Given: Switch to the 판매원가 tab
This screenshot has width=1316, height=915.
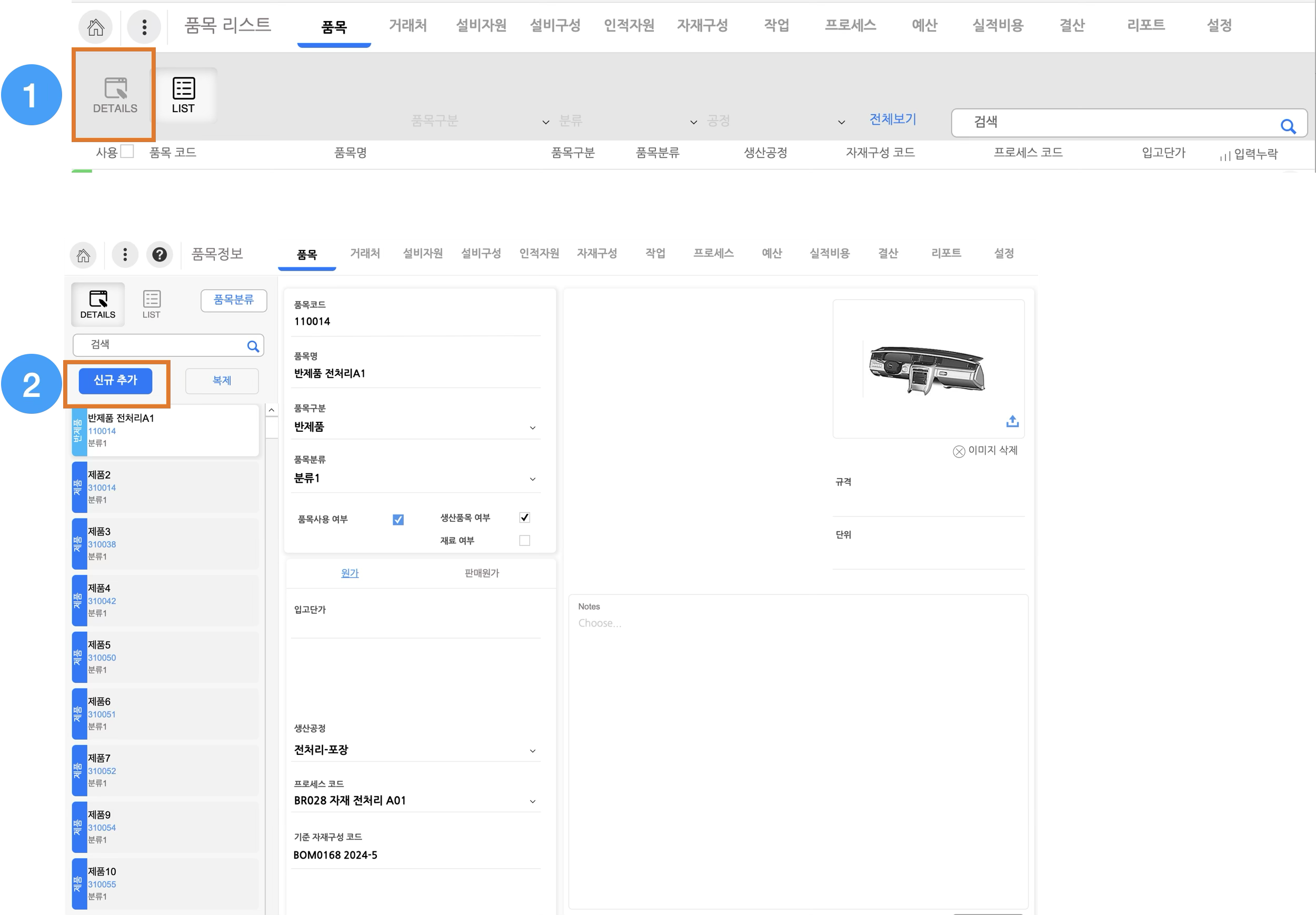Looking at the screenshot, I should pyautogui.click(x=482, y=573).
